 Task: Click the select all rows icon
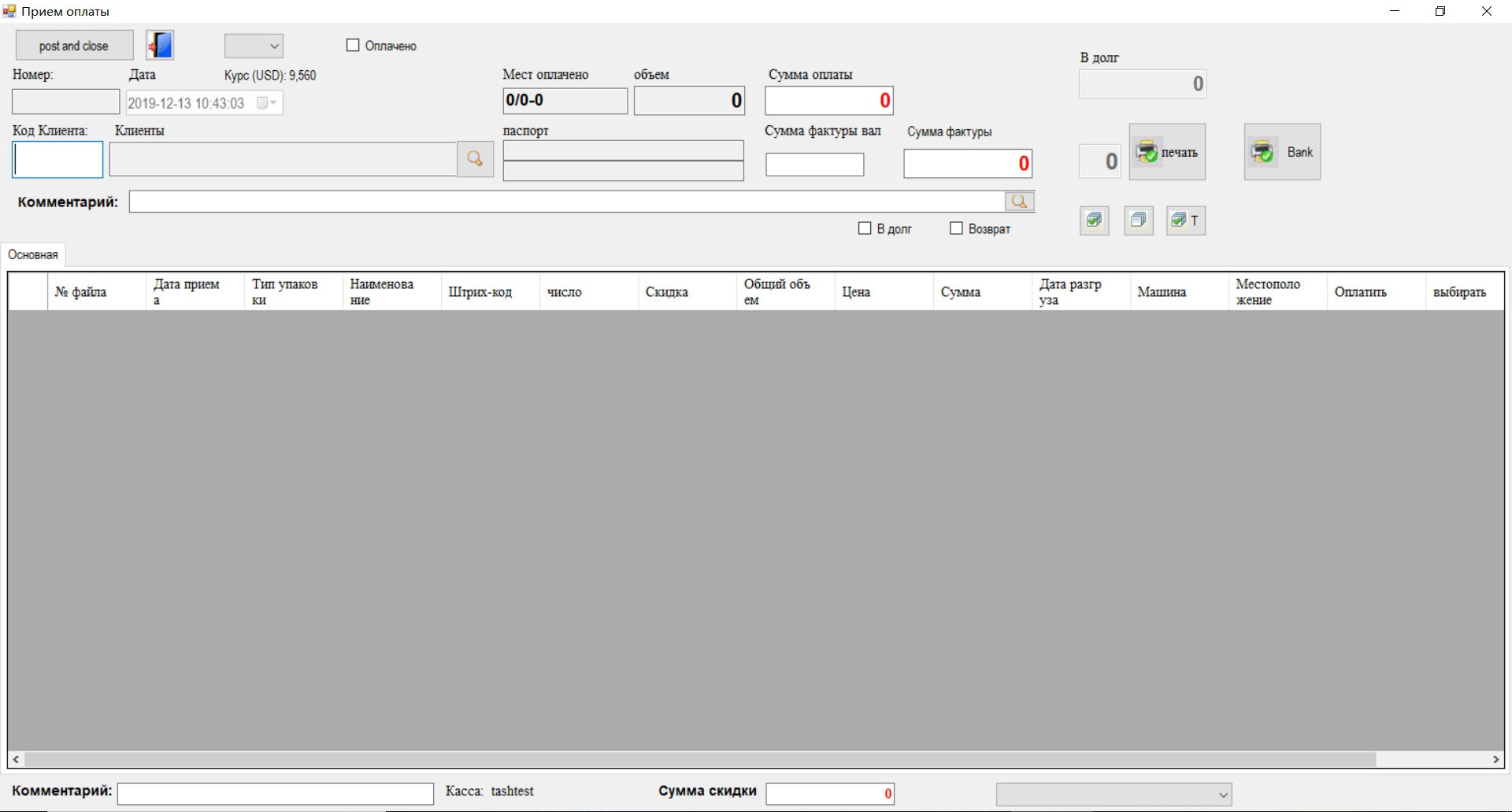click(x=1094, y=221)
